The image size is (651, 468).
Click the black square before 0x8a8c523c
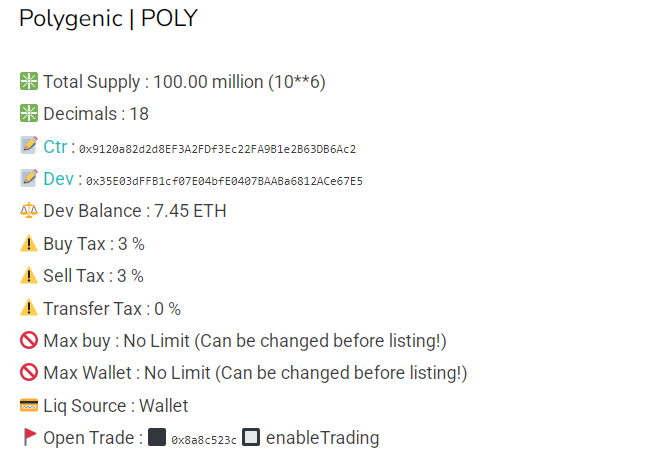click(157, 438)
